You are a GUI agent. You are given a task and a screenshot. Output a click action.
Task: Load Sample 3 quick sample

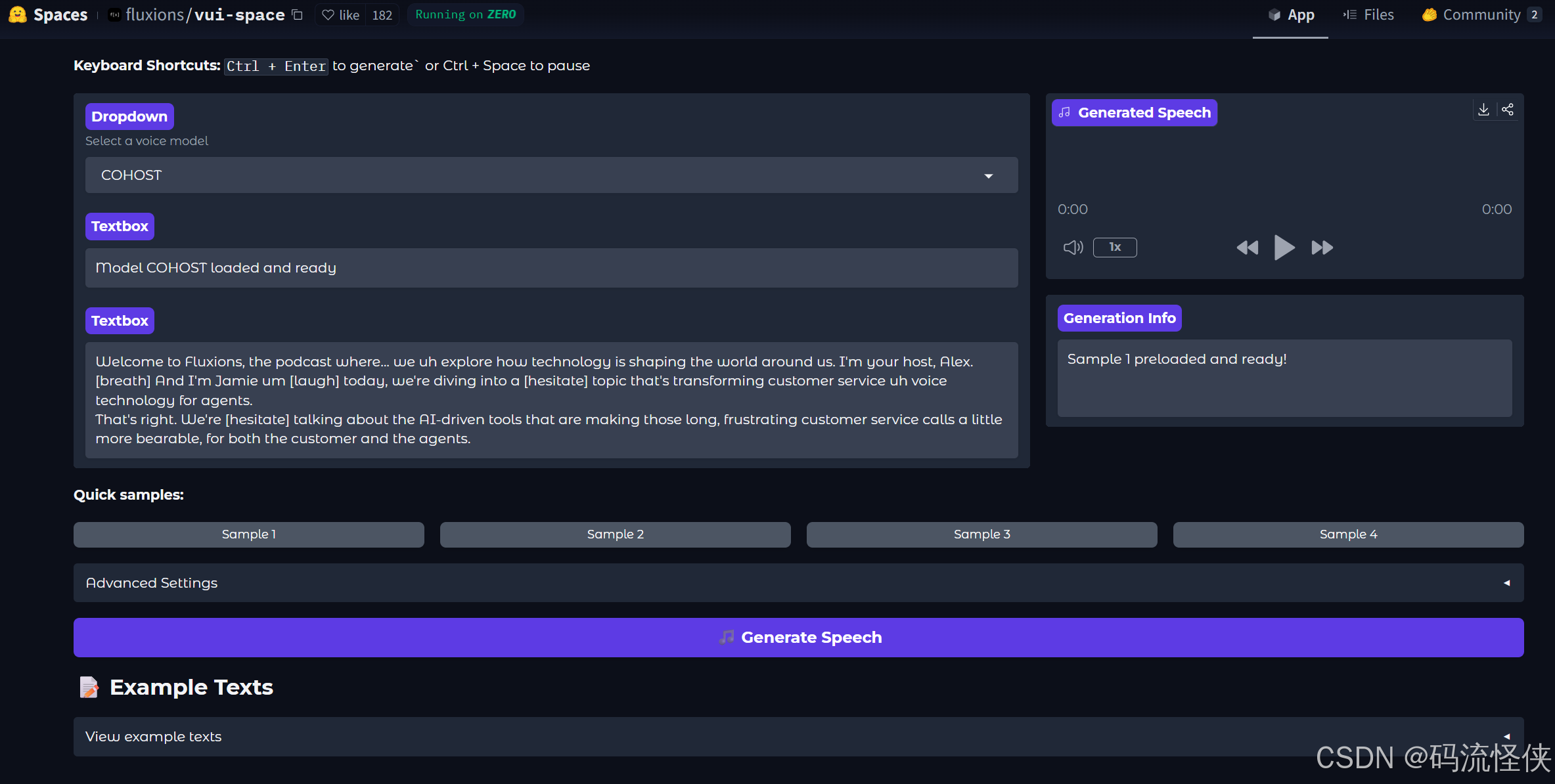(x=982, y=534)
